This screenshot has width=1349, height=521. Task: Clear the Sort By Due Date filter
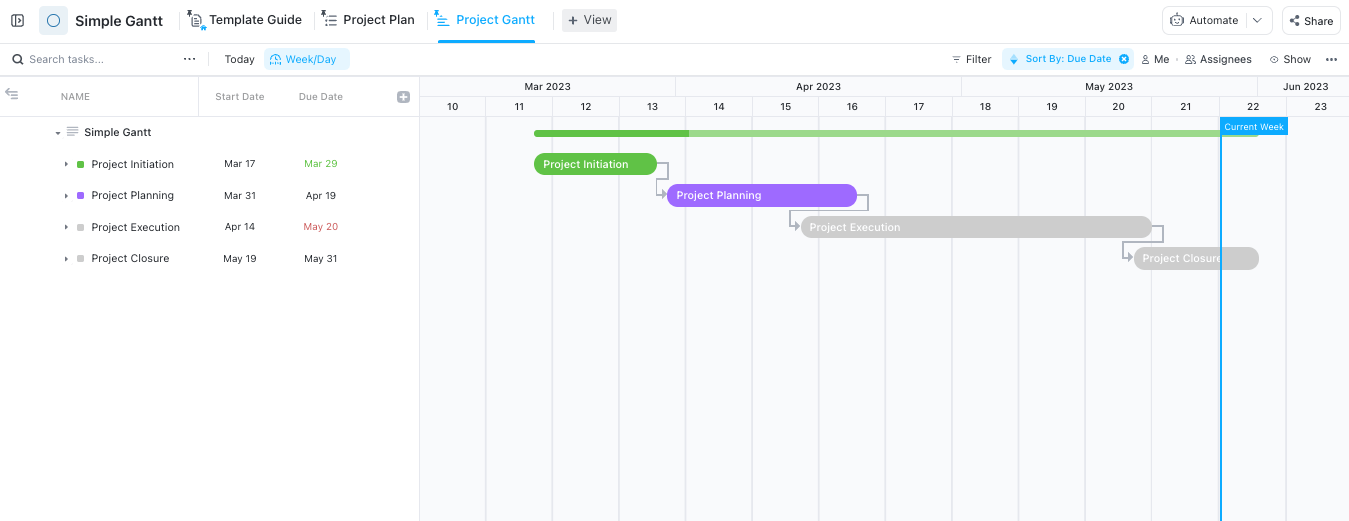(x=1124, y=59)
